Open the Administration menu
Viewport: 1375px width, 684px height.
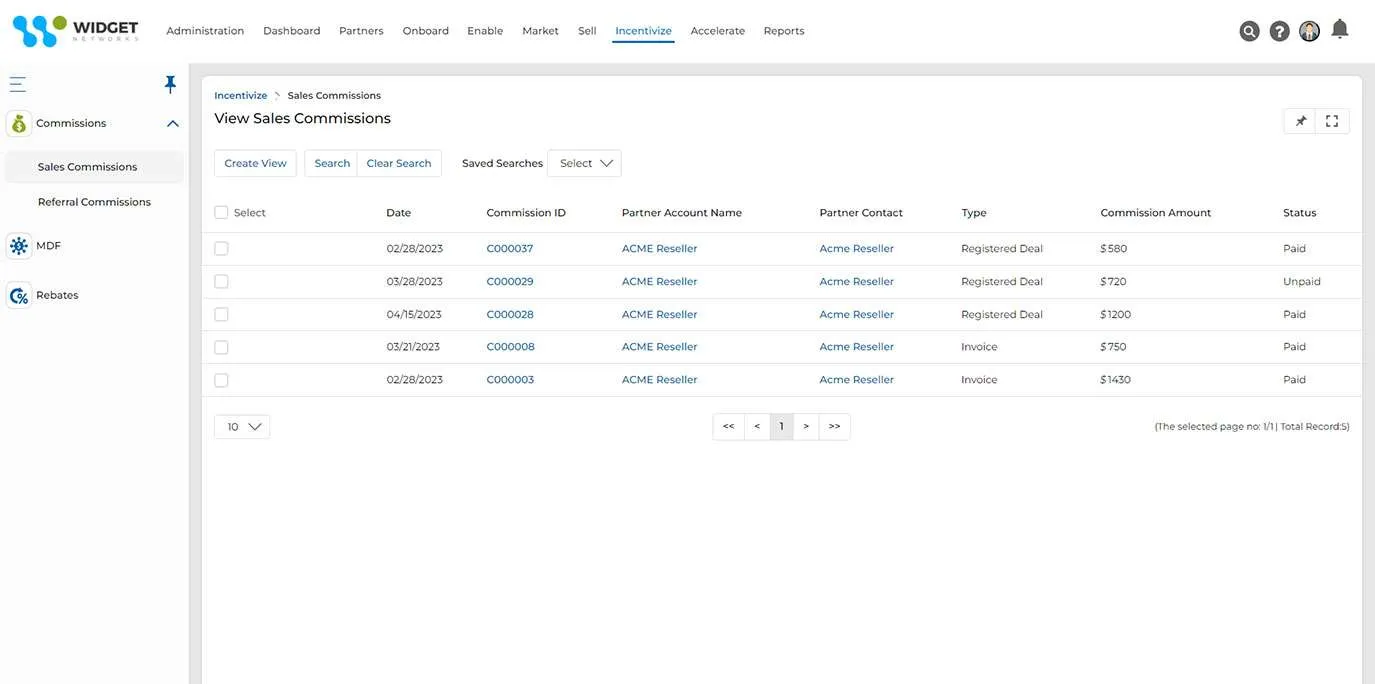pos(205,31)
